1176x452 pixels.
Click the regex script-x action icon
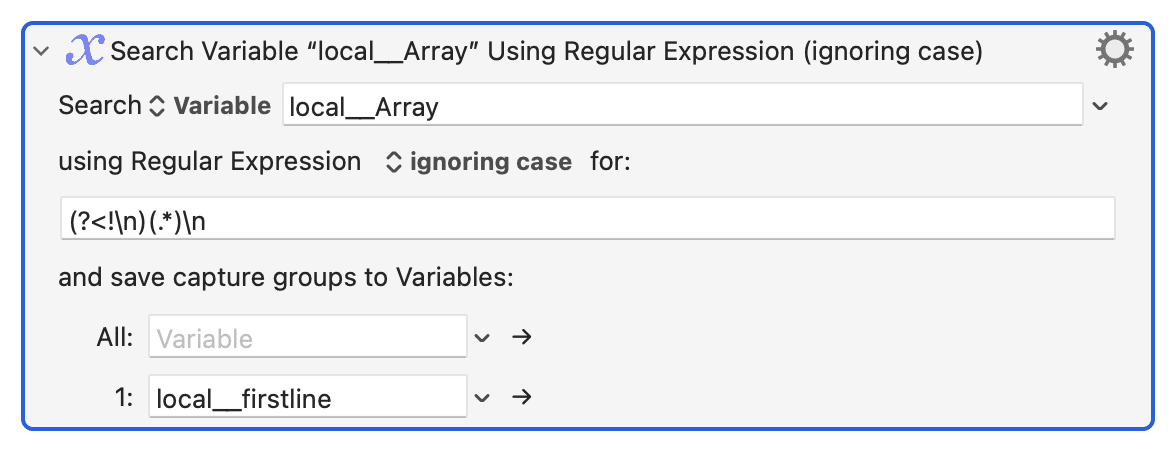[x=85, y=51]
